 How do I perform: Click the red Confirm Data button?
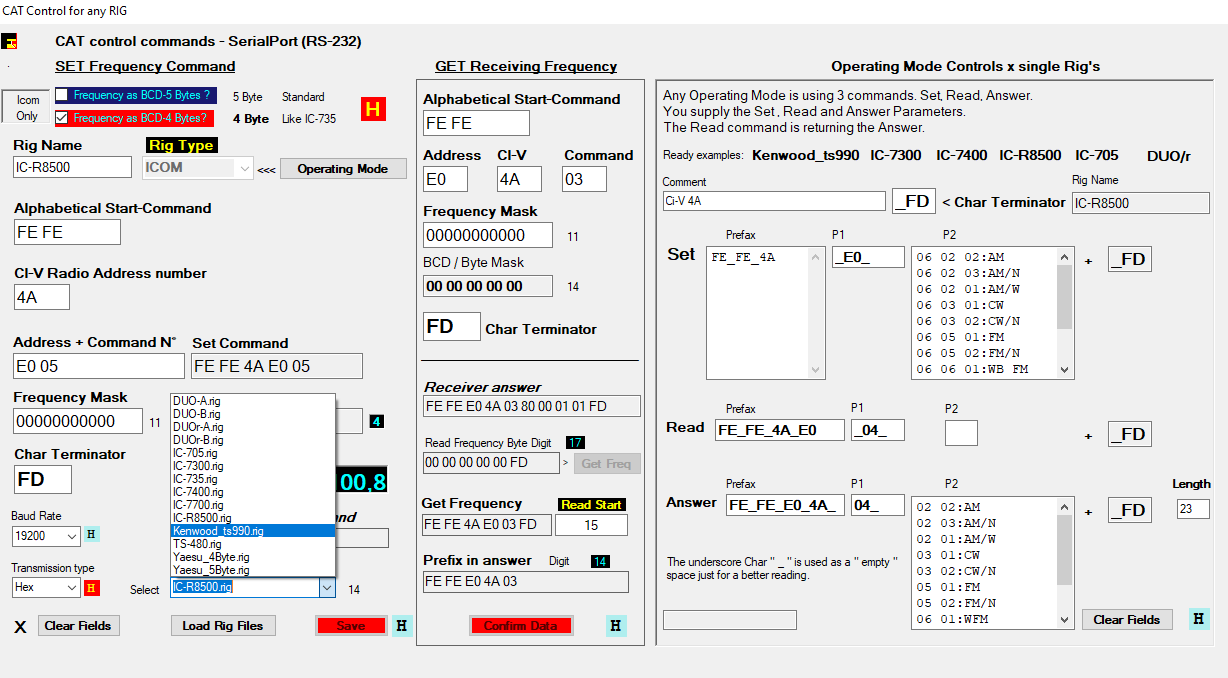(x=520, y=626)
